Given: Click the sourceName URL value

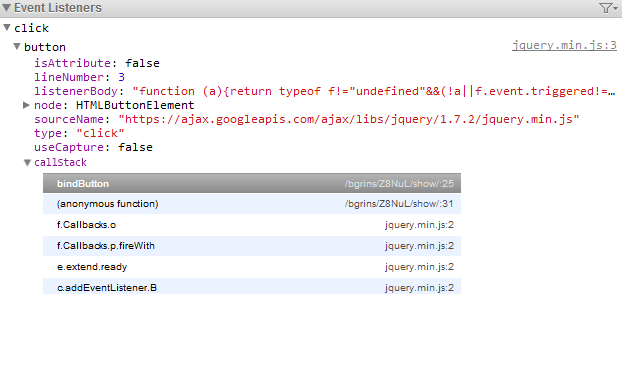Looking at the screenshot, I should tap(348, 119).
